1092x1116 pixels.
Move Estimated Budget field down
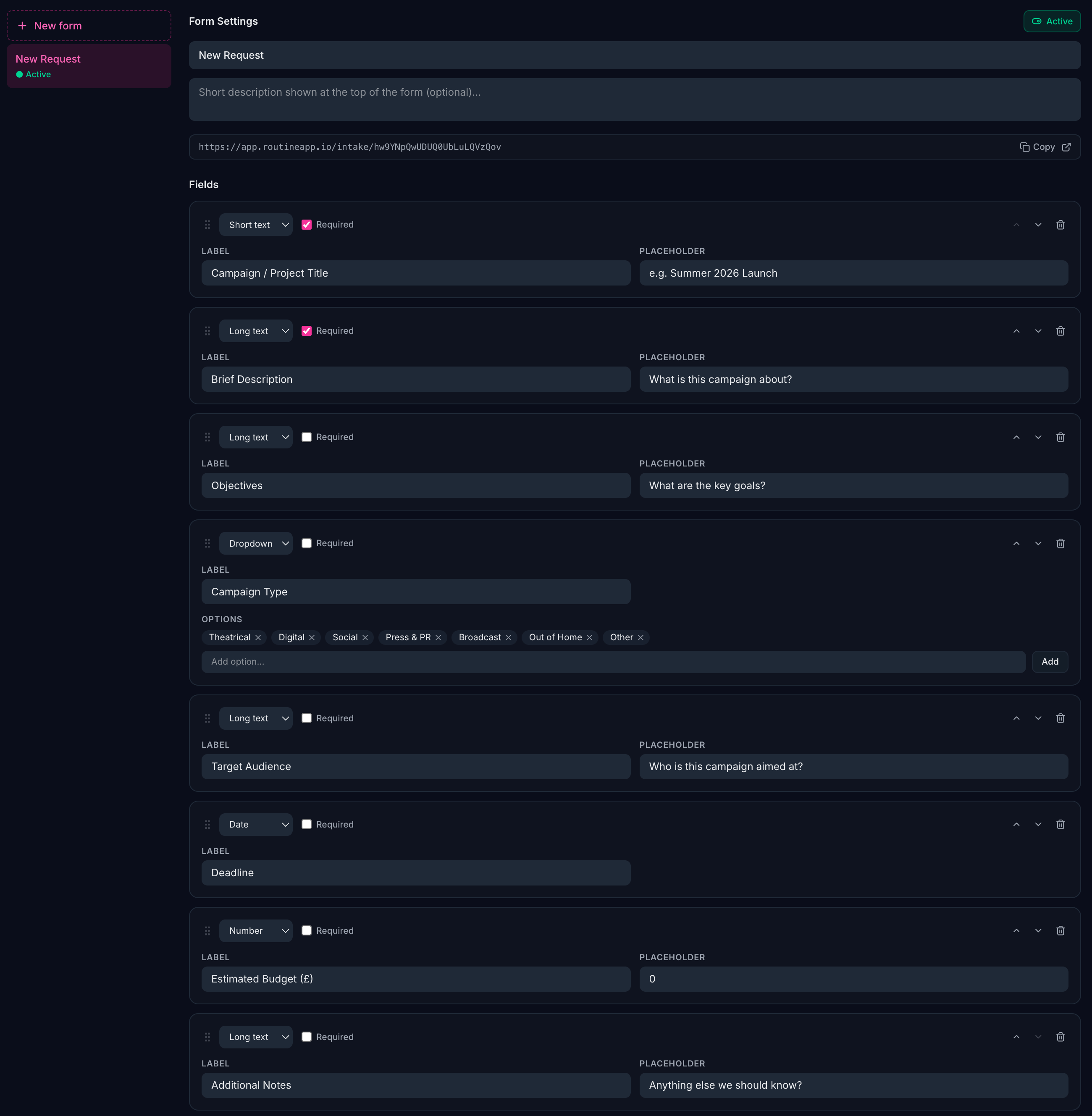coord(1037,930)
